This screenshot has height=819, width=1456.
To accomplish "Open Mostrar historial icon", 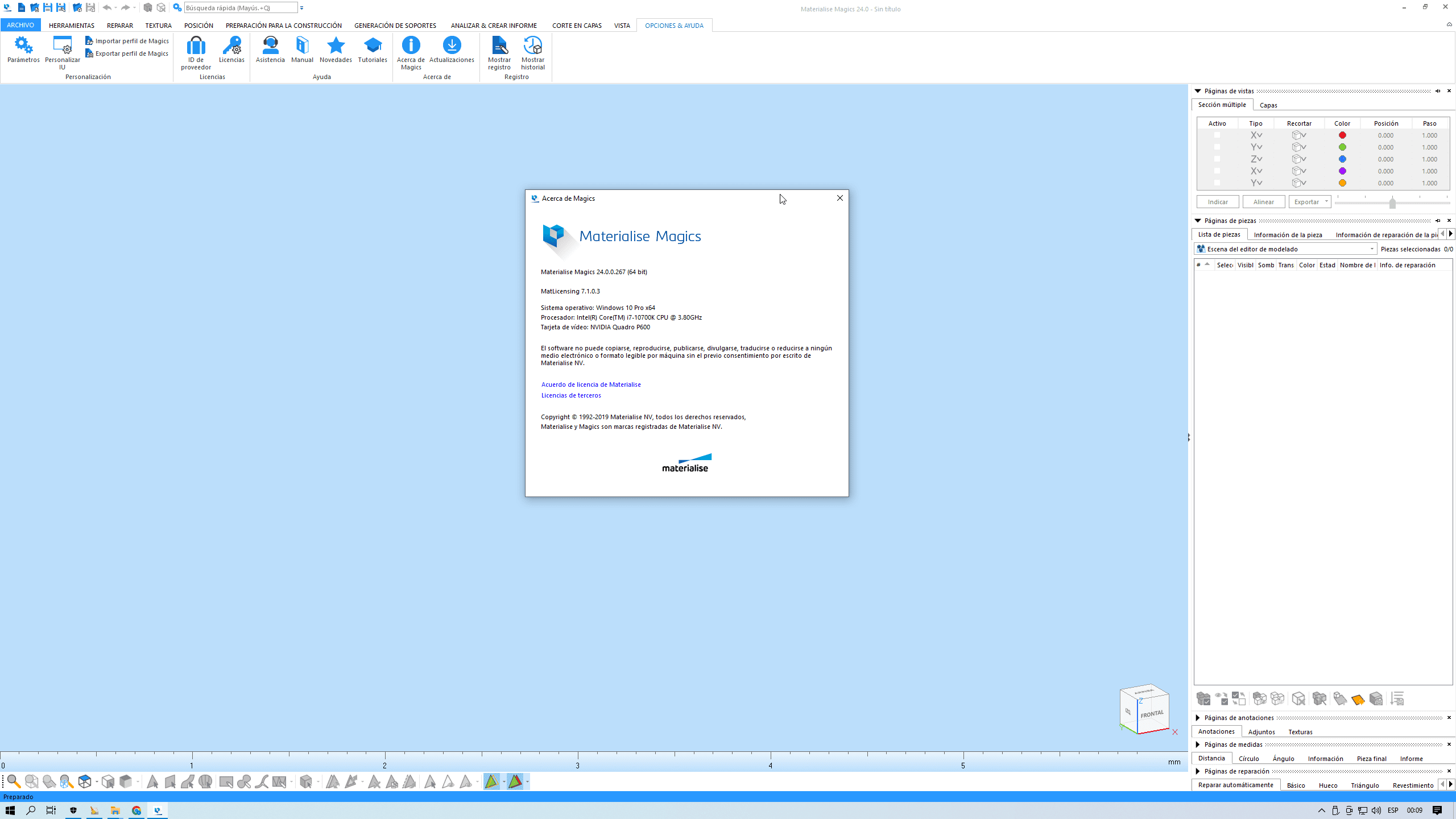I will click(532, 45).
